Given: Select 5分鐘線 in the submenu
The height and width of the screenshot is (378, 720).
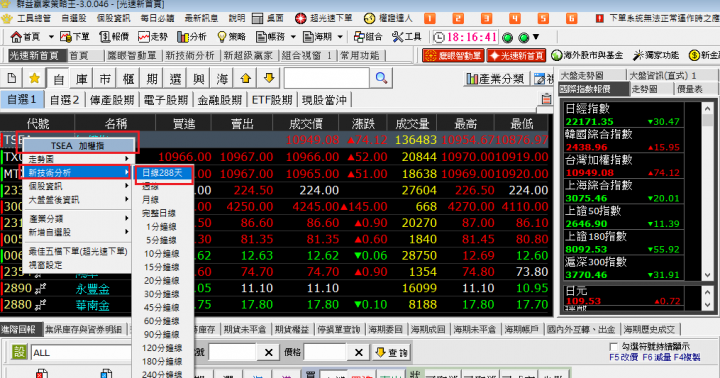Looking at the screenshot, I should pos(163,240).
